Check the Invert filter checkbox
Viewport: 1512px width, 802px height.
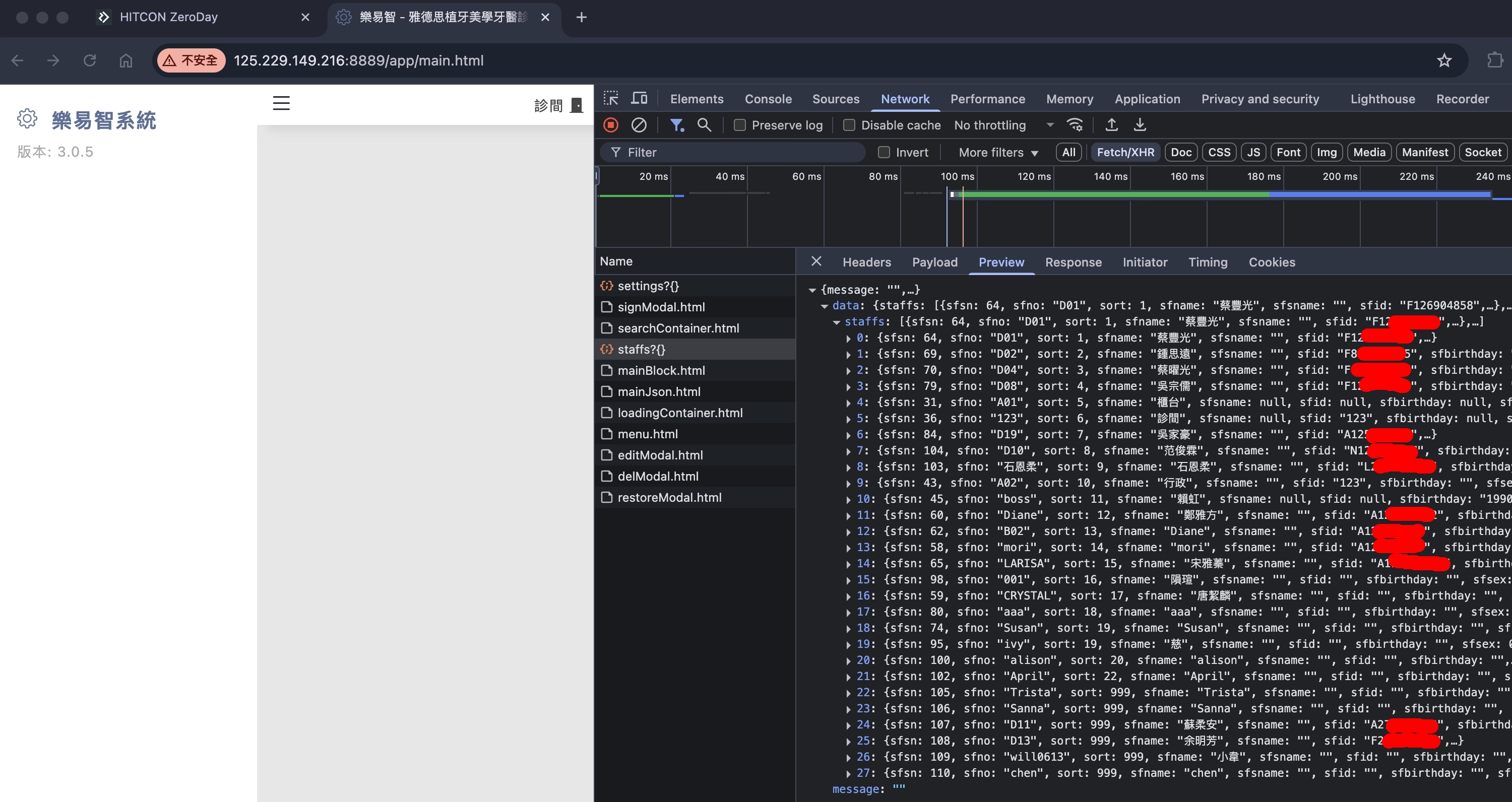[x=884, y=153]
